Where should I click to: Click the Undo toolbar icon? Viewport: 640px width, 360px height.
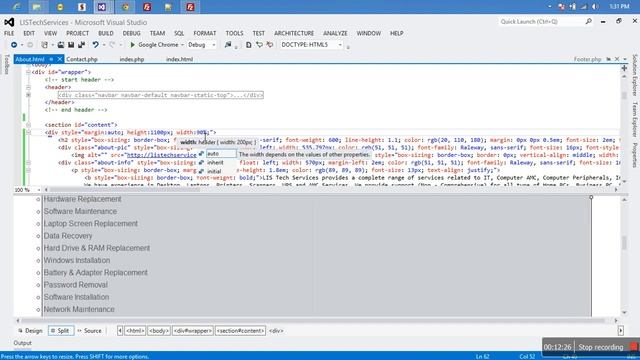pyautogui.click(x=95, y=44)
